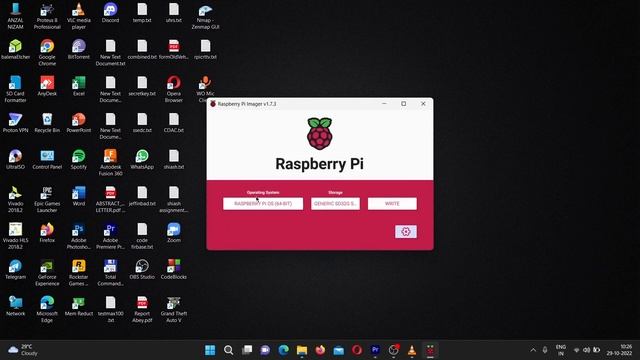Open Microsoft Edge from taskbar

point(284,350)
